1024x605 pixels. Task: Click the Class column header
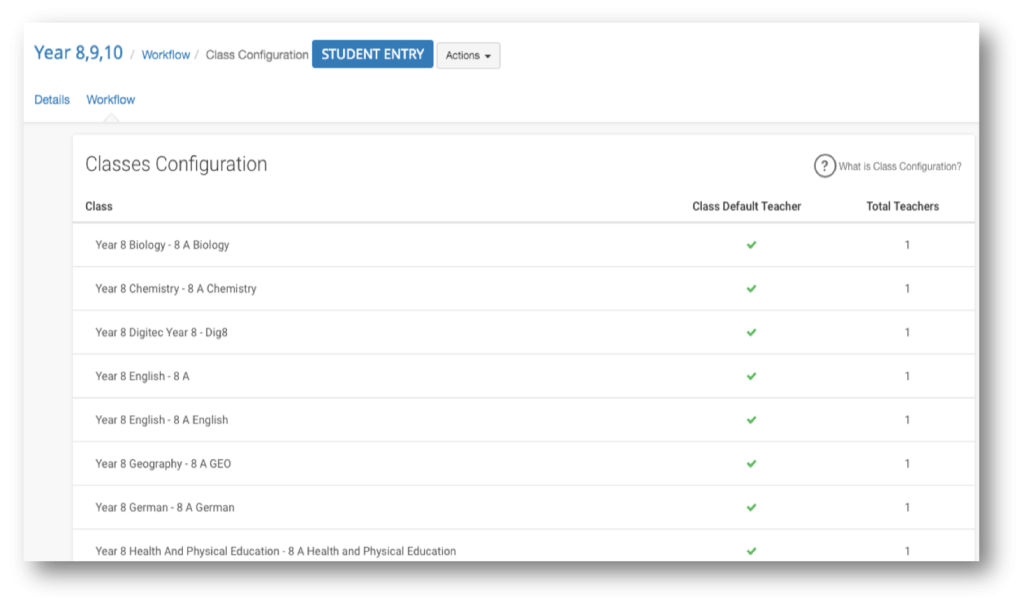coord(99,206)
